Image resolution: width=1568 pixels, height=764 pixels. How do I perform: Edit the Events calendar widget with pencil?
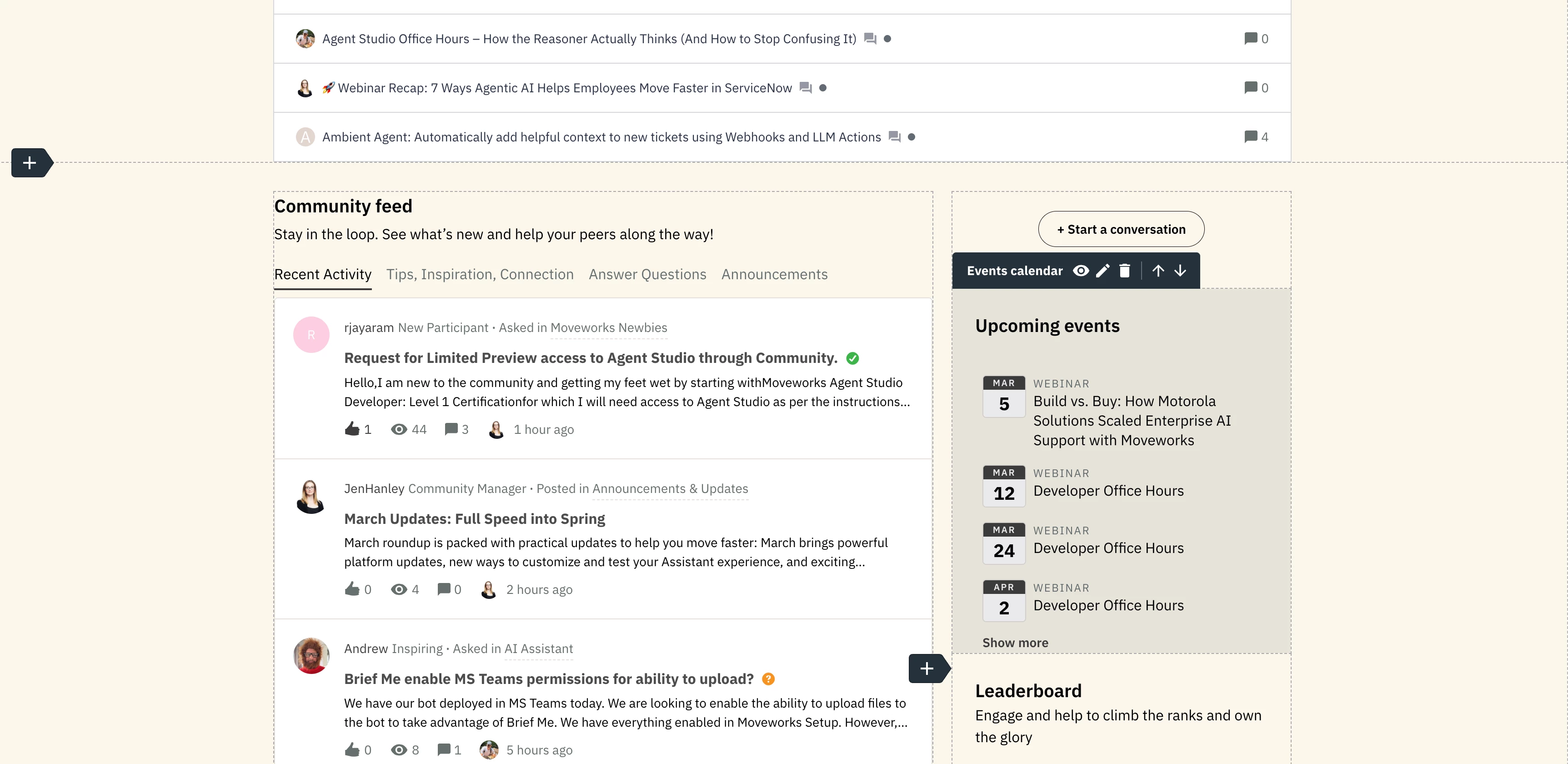tap(1102, 271)
